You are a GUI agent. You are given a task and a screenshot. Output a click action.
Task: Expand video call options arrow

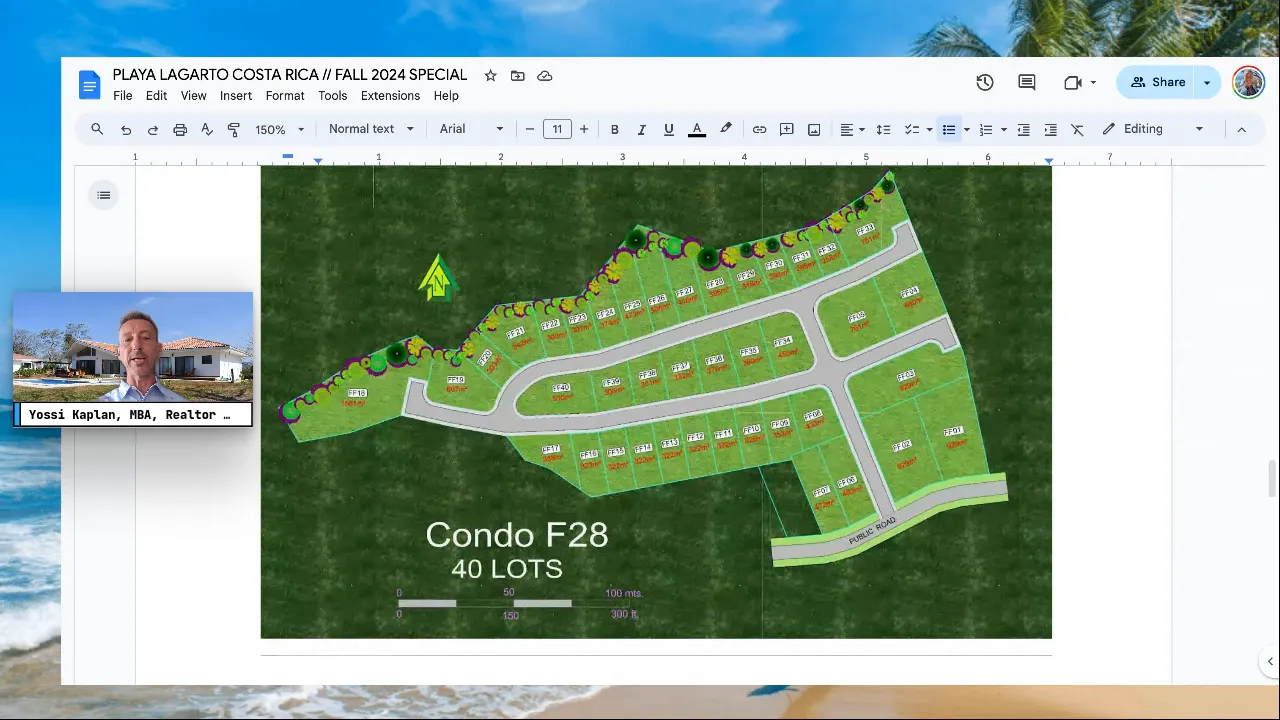[x=1093, y=83]
